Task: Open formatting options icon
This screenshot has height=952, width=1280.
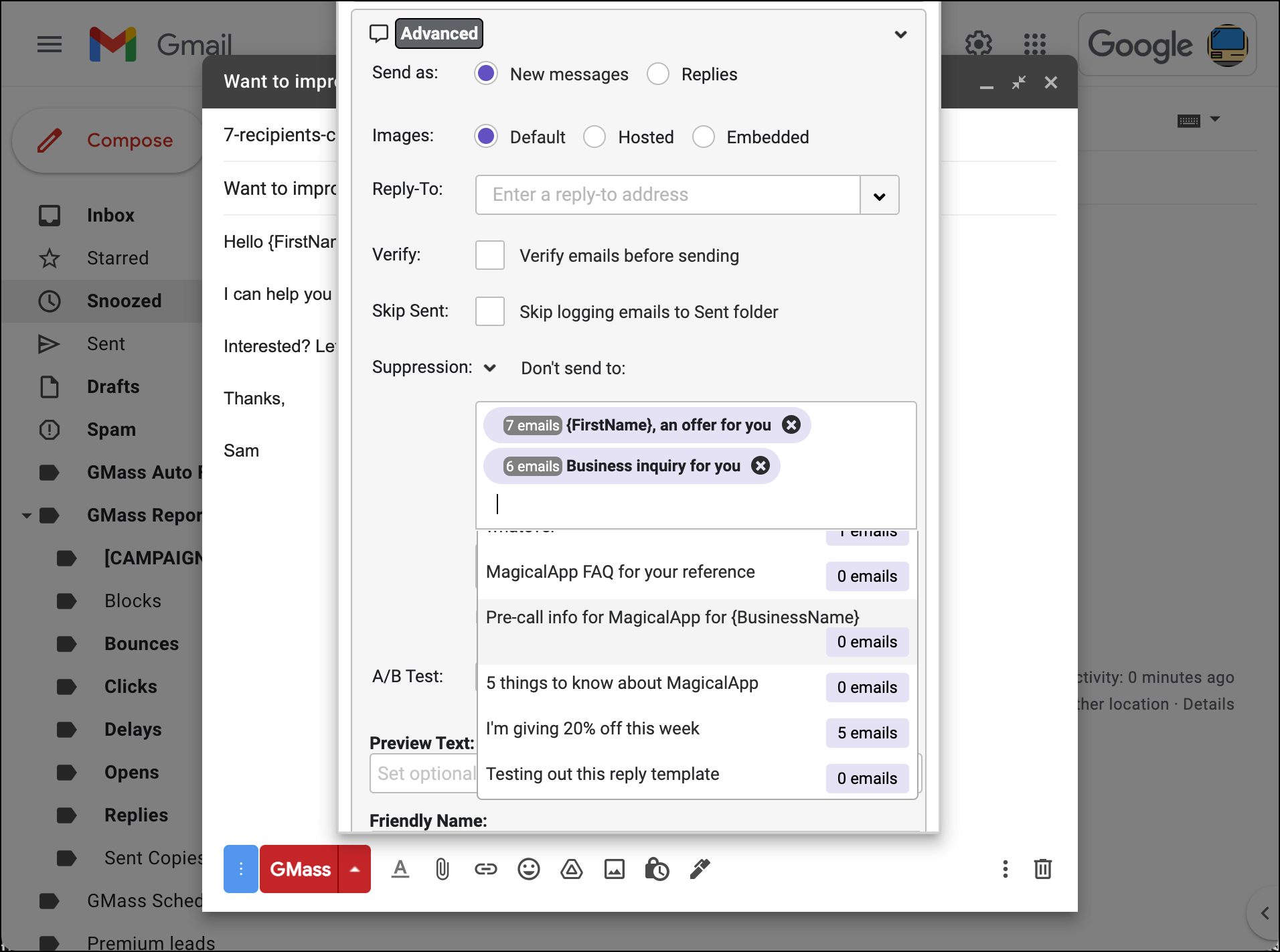Action: (x=400, y=869)
